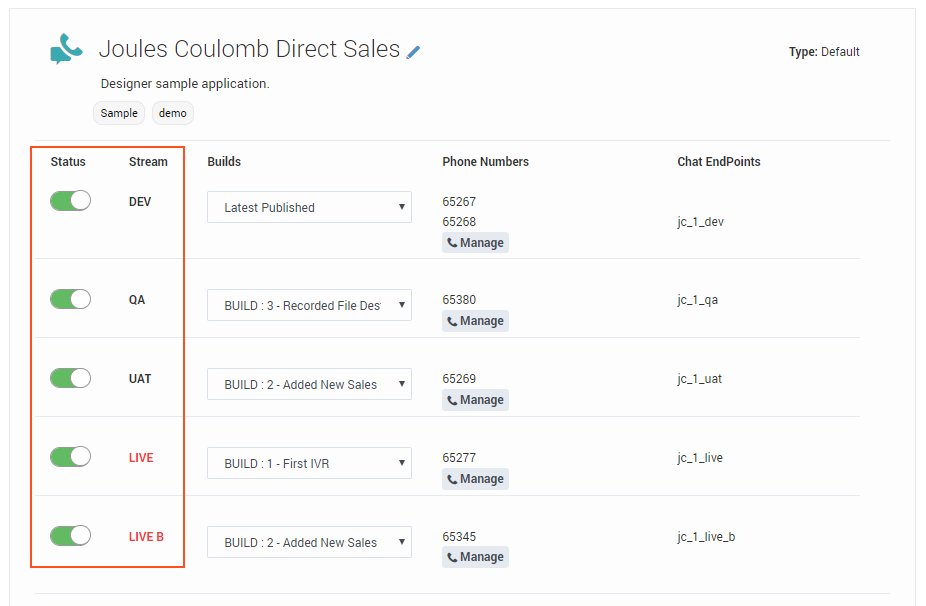Change the UAT build via its dropdown
926x606 pixels.
pos(309,384)
